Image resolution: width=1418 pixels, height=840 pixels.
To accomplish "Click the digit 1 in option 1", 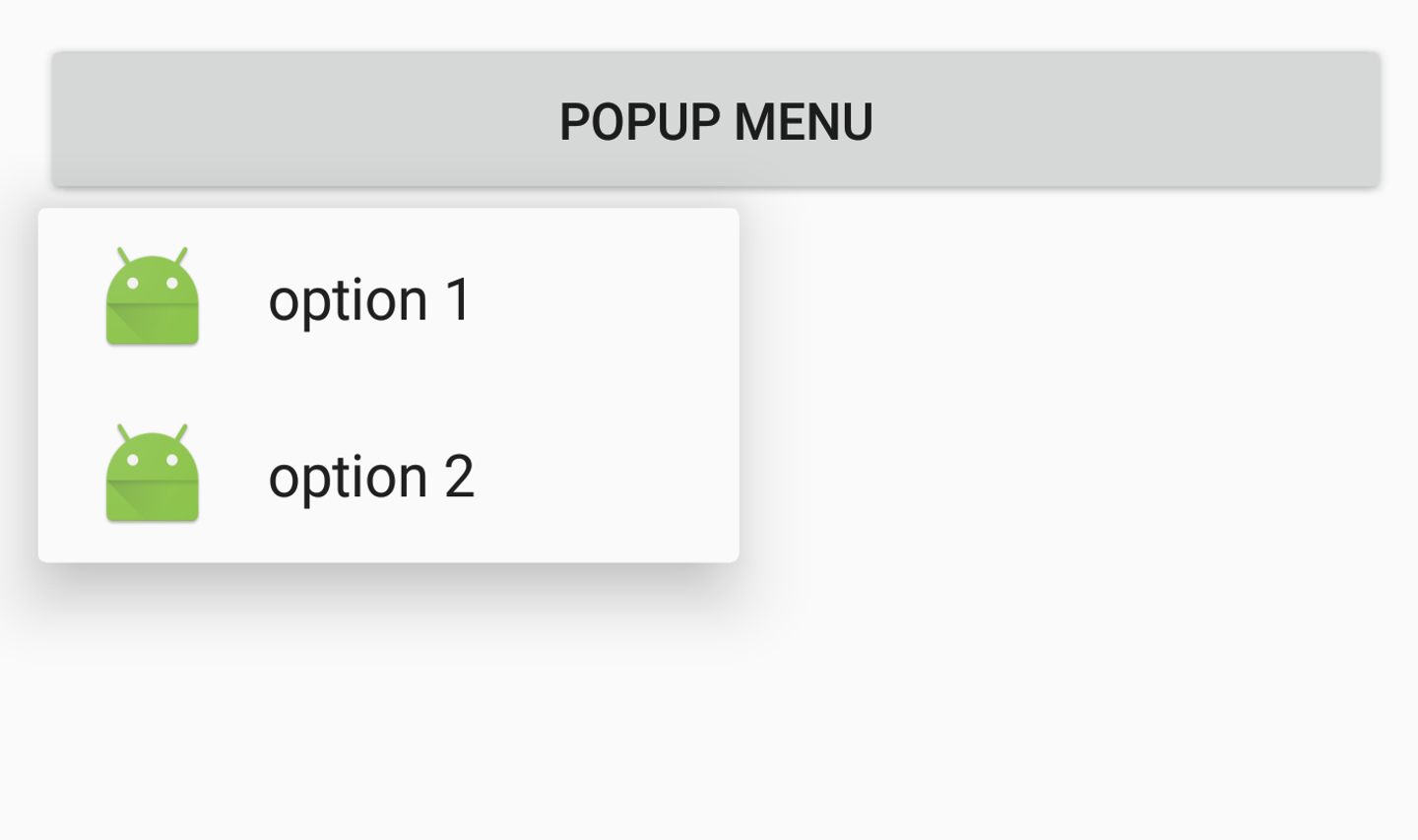I will 458,298.
